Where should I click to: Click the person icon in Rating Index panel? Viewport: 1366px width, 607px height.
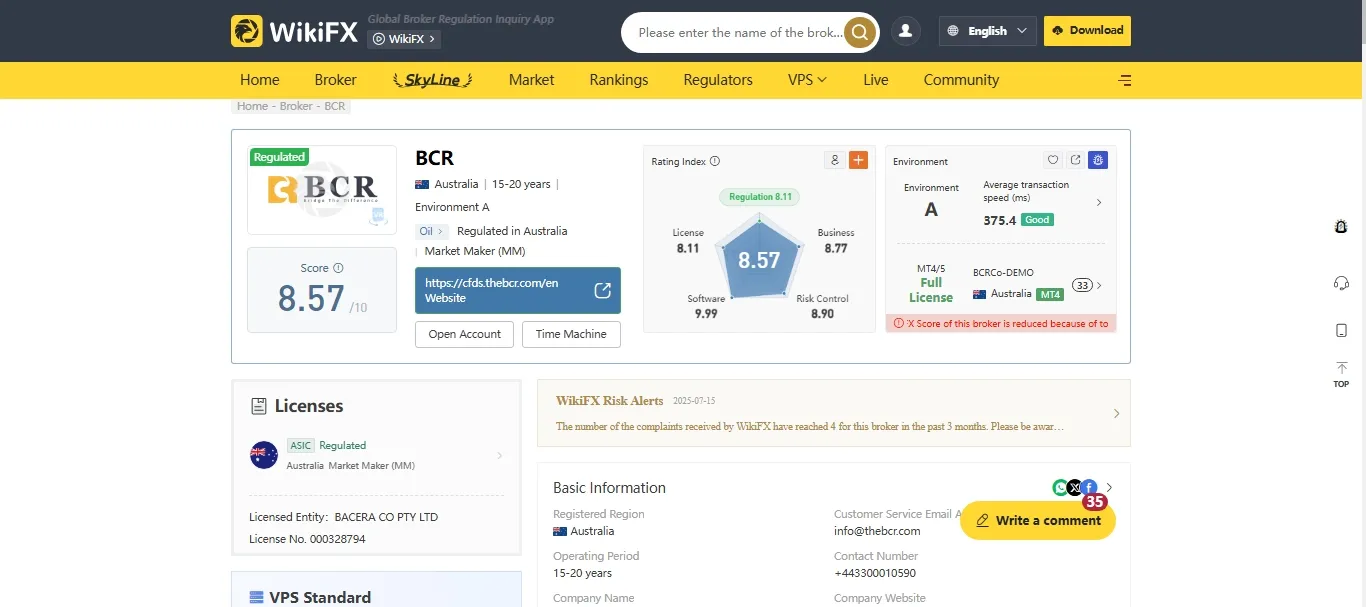tap(834, 160)
